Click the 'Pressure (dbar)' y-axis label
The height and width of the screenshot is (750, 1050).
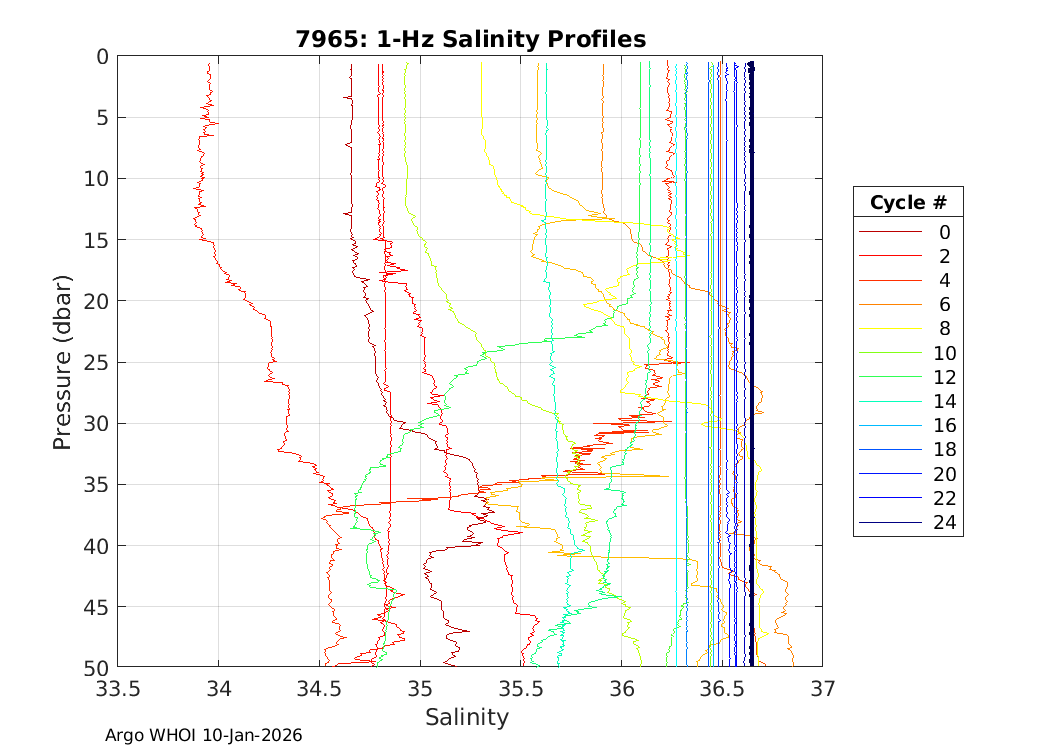tap(62, 361)
